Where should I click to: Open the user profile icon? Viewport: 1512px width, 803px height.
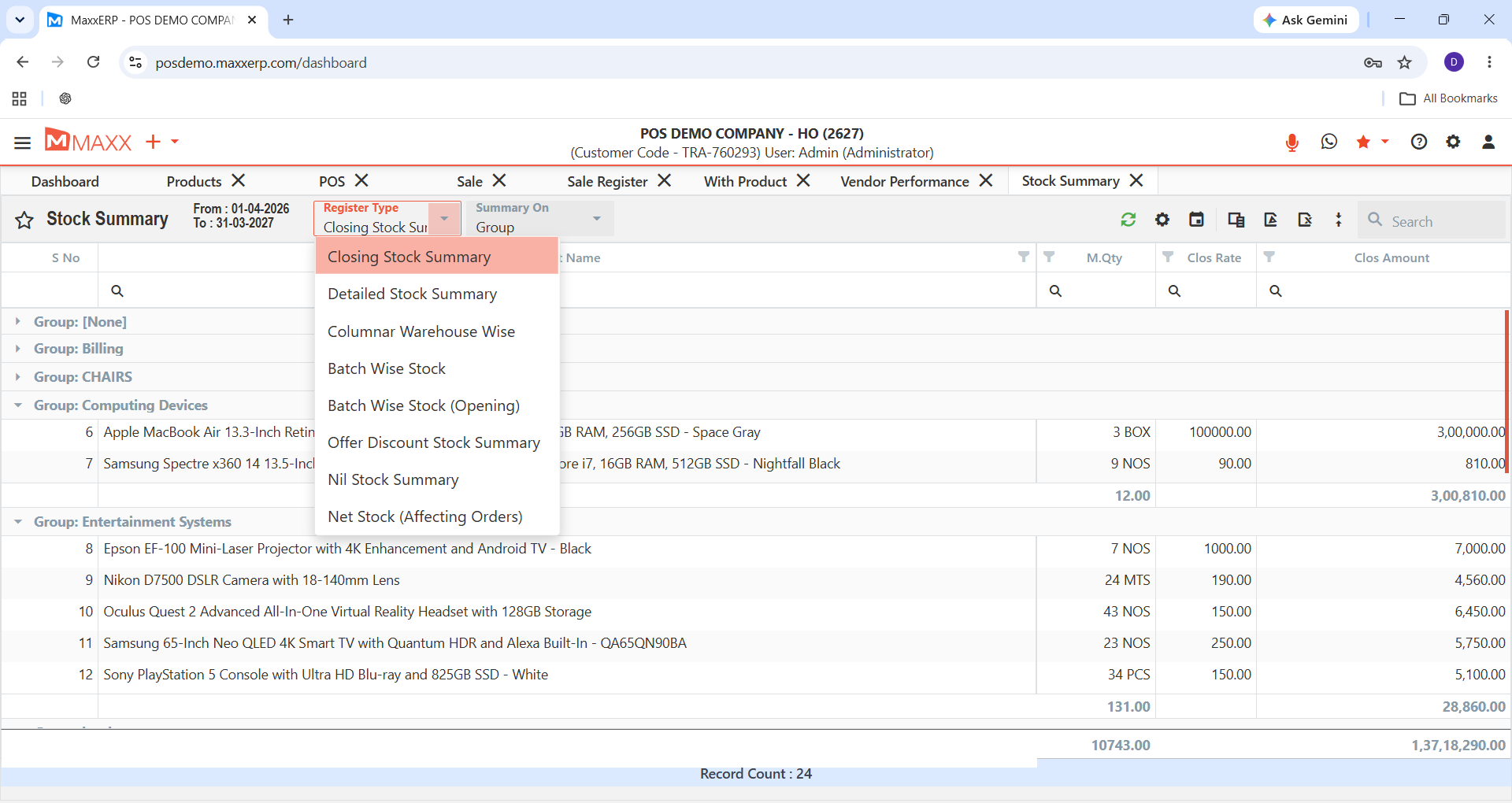(x=1488, y=142)
